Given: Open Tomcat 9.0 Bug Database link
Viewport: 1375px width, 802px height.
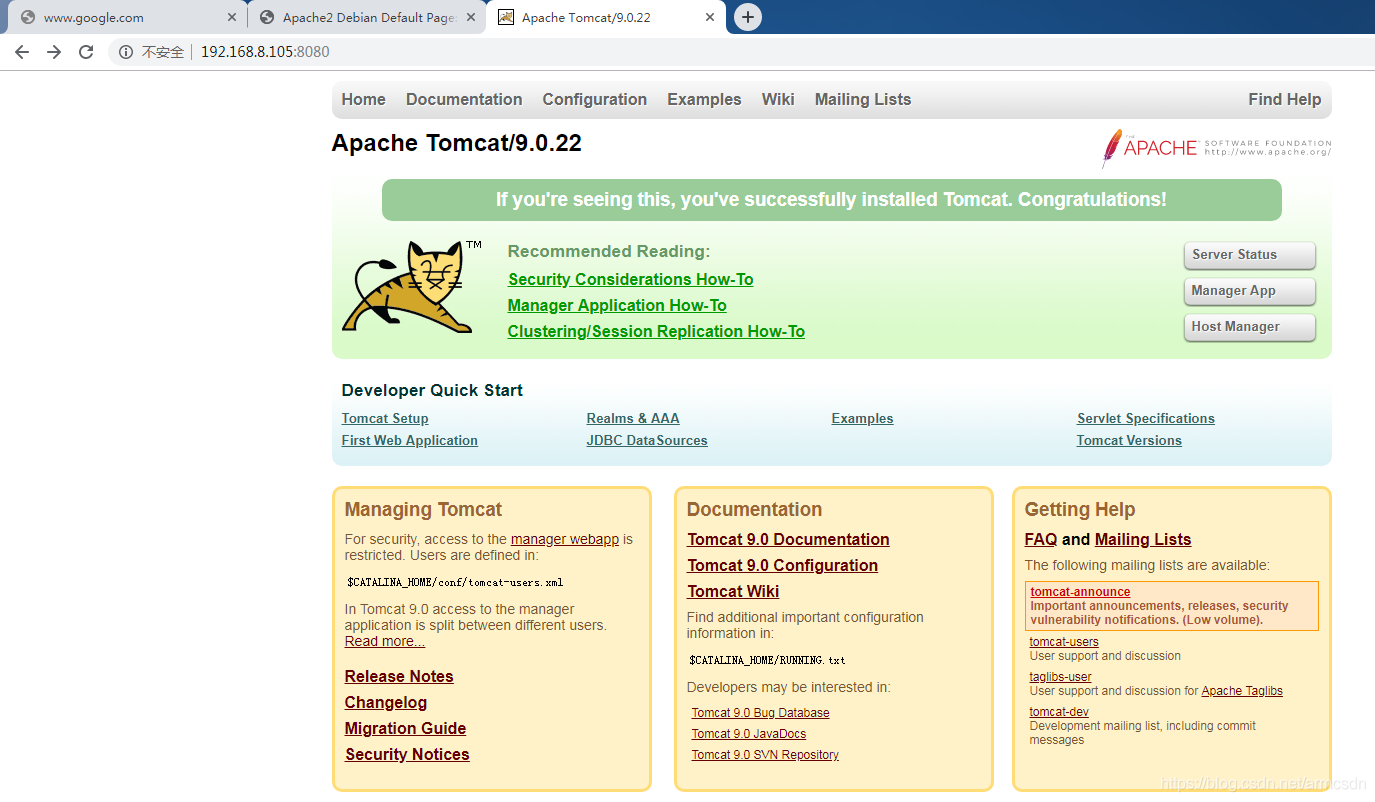Looking at the screenshot, I should (760, 713).
